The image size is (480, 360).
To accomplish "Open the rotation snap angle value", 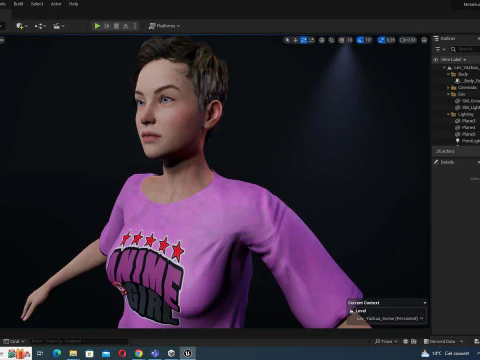I will pos(368,40).
